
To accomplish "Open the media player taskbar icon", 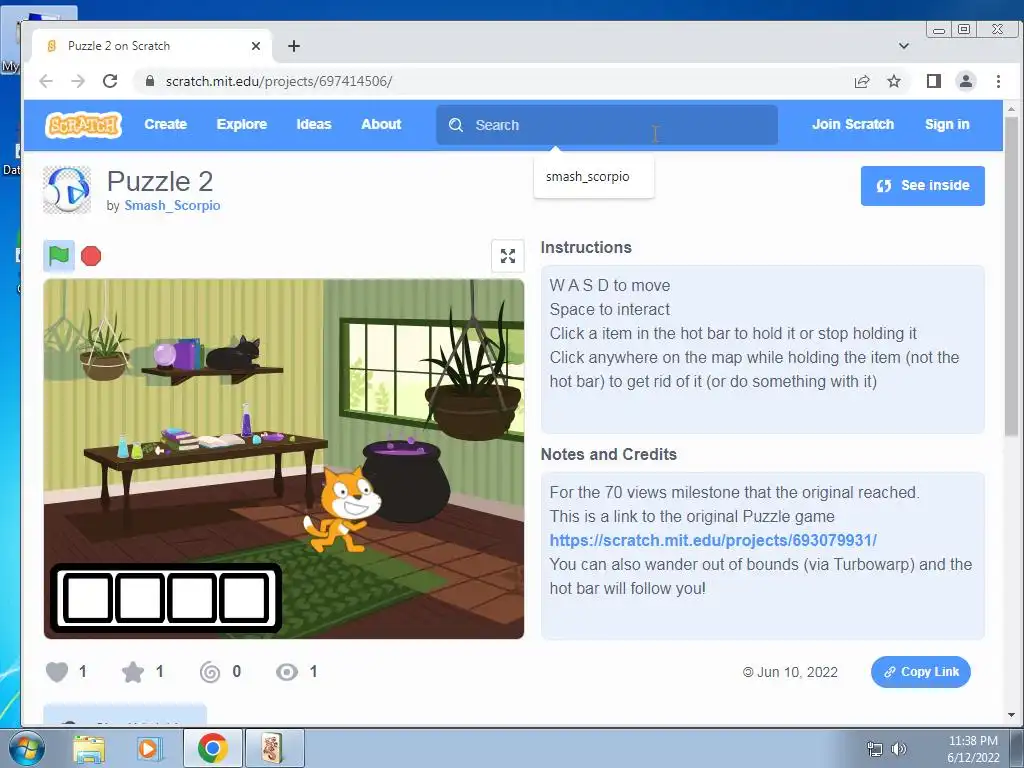I will click(x=148, y=748).
